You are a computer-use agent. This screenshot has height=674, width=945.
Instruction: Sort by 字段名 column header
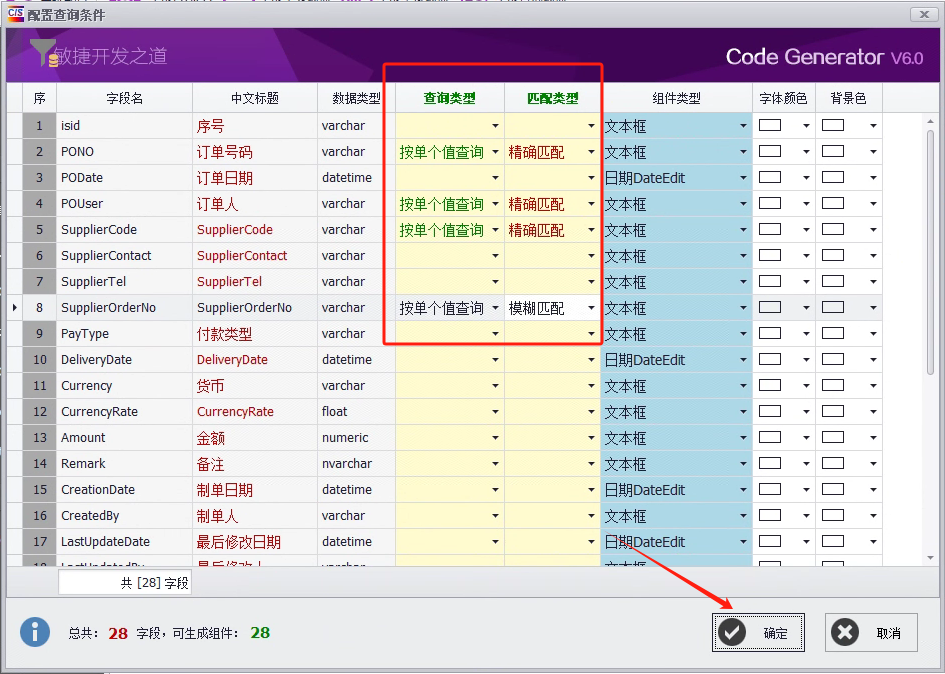(124, 98)
